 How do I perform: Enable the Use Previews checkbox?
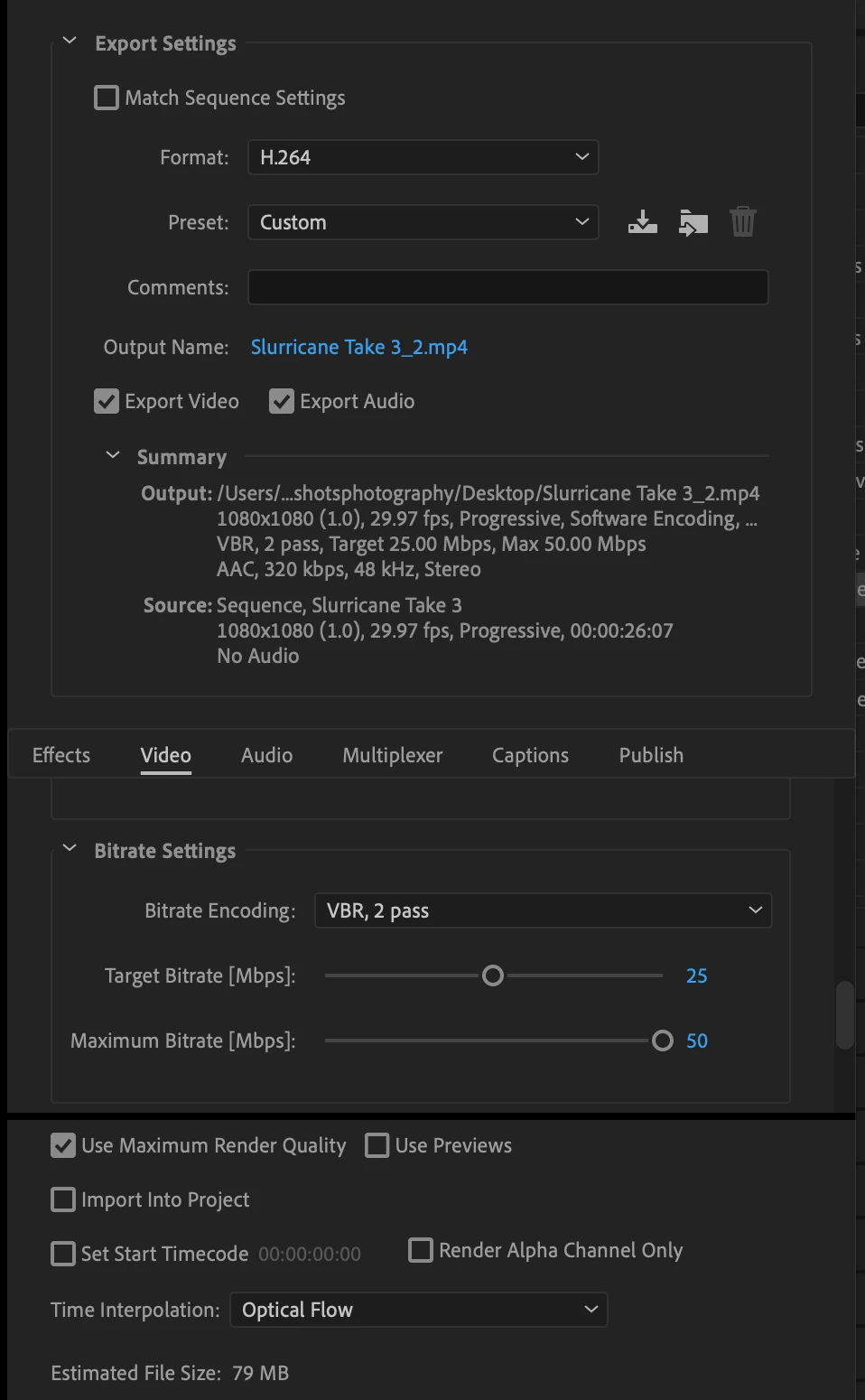click(x=377, y=1145)
